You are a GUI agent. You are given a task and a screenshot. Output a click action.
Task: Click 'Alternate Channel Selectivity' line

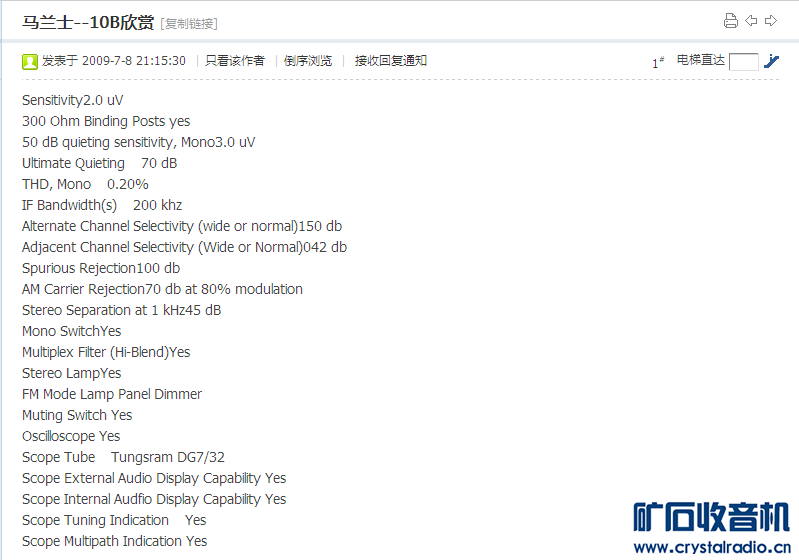(182, 226)
